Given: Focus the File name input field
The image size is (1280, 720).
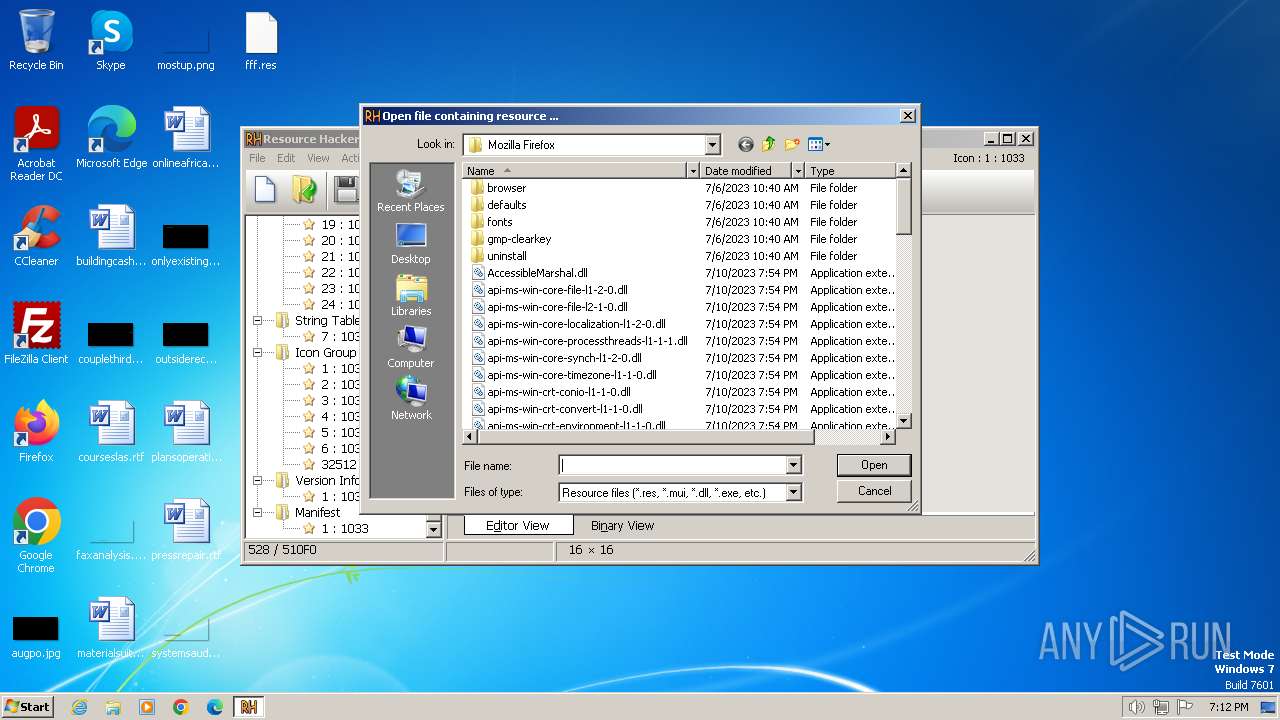Looking at the screenshot, I should tap(672, 465).
